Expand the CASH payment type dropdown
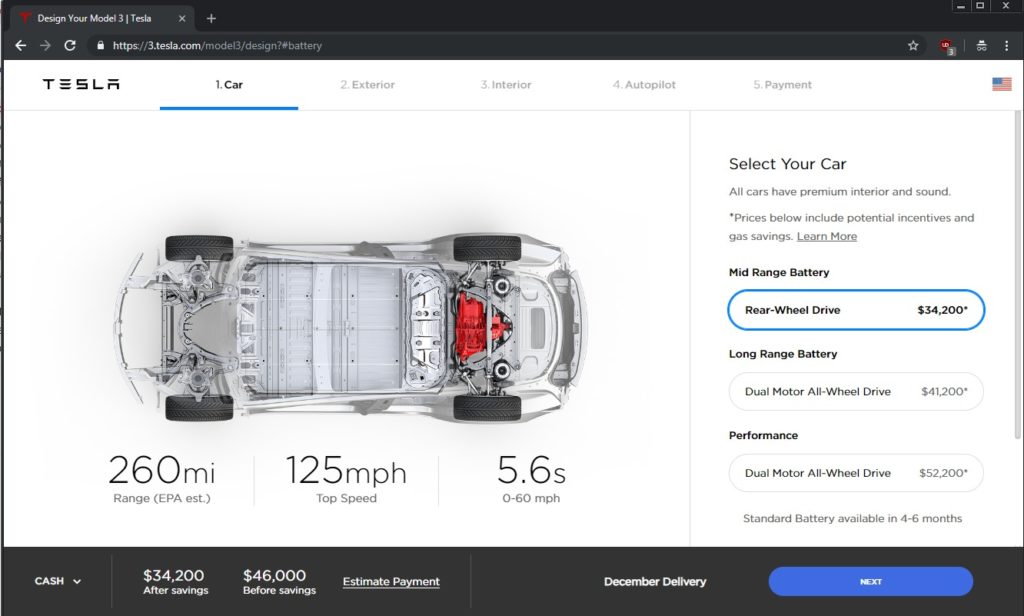This screenshot has width=1024, height=616. [x=57, y=581]
